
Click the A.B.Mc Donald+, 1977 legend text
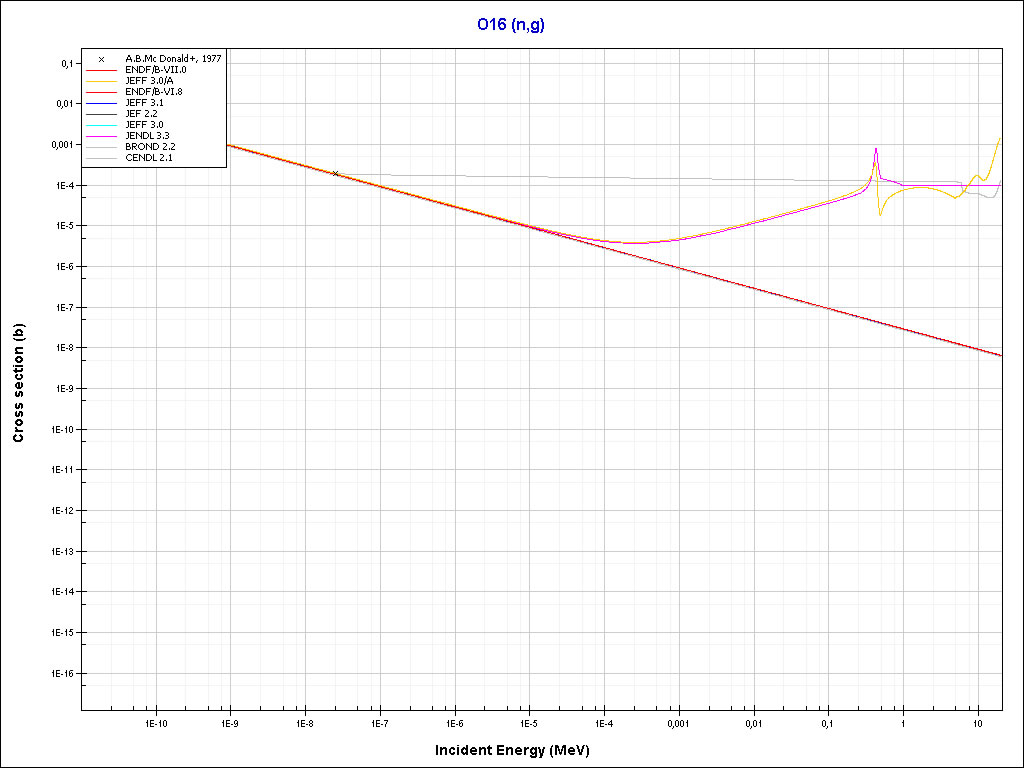173,59
